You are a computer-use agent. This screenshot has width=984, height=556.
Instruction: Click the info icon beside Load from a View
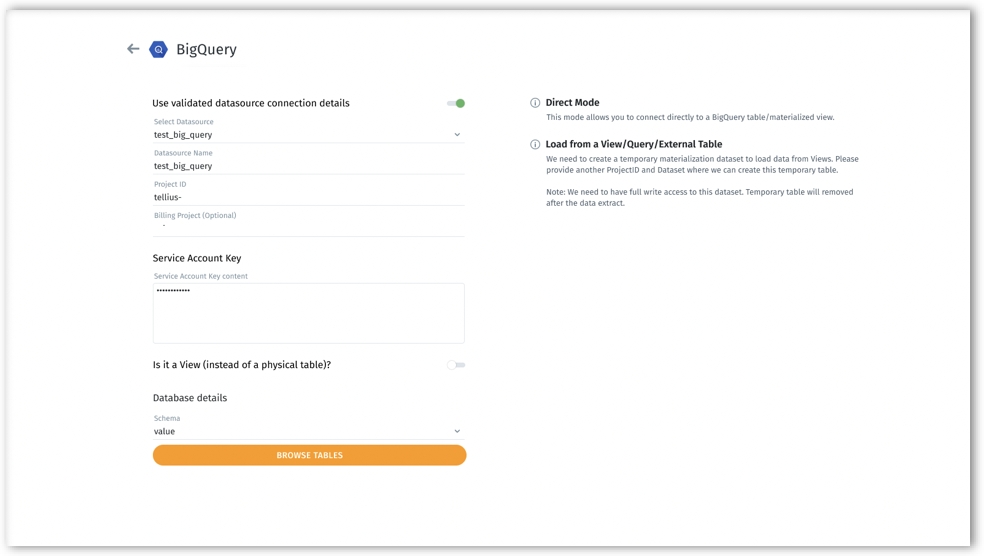(535, 145)
